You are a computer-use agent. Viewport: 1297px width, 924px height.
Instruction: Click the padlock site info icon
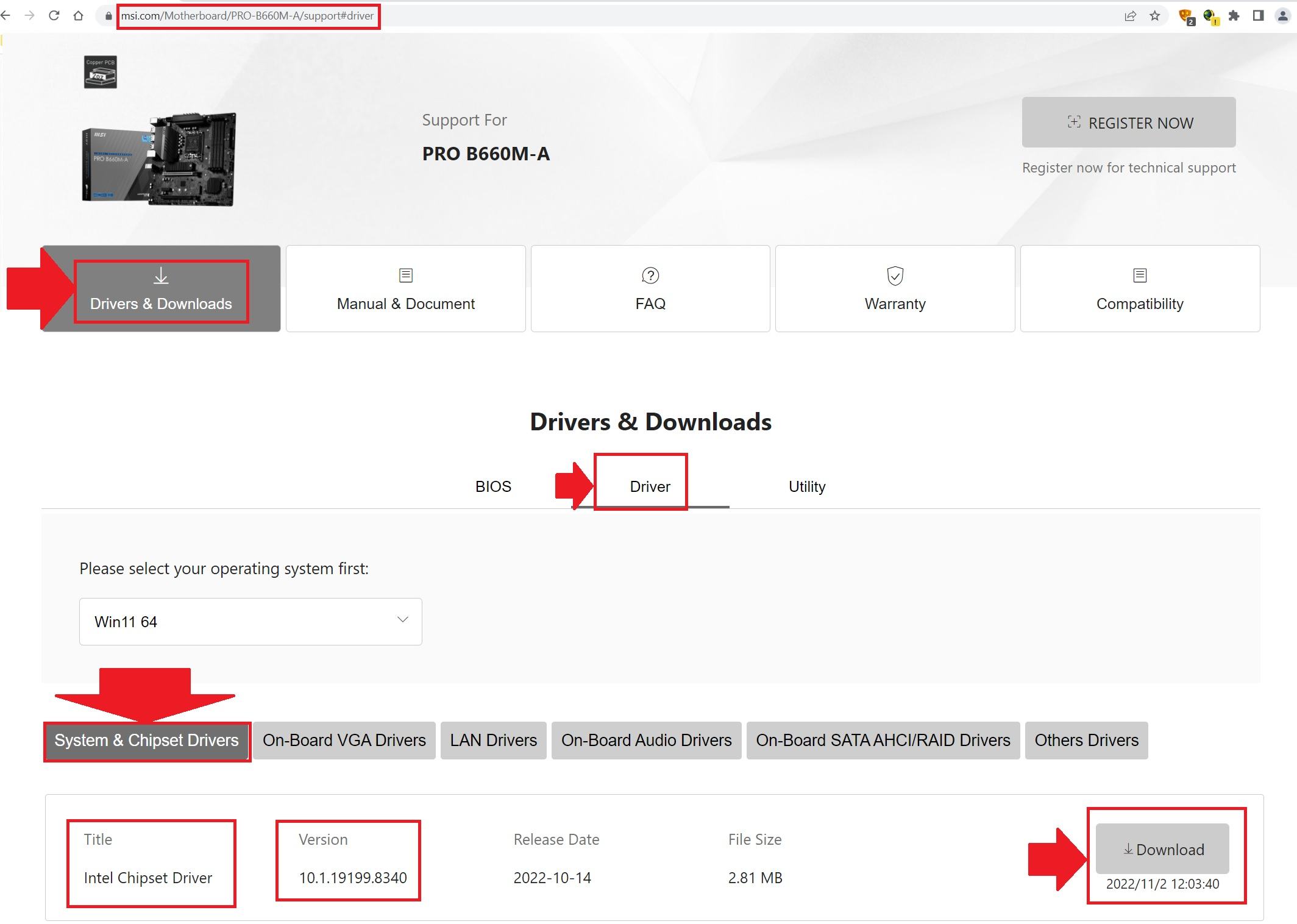[108, 16]
